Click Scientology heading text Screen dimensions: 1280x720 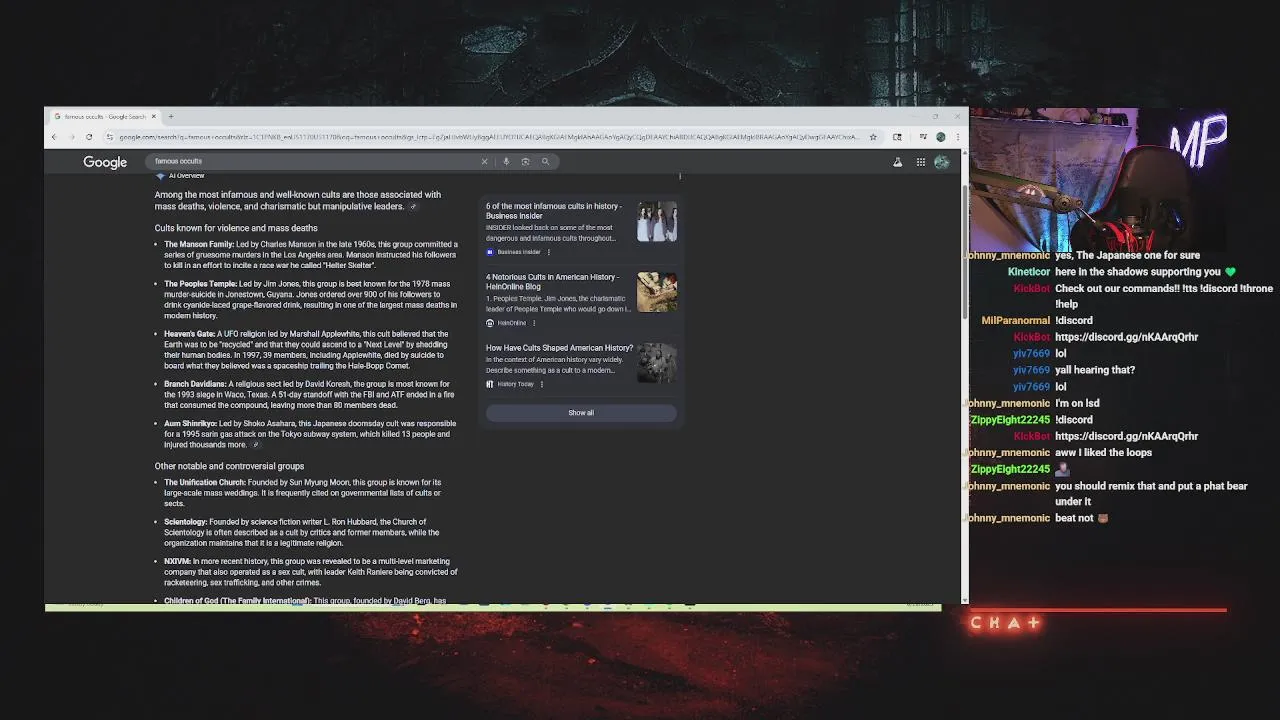pos(186,522)
